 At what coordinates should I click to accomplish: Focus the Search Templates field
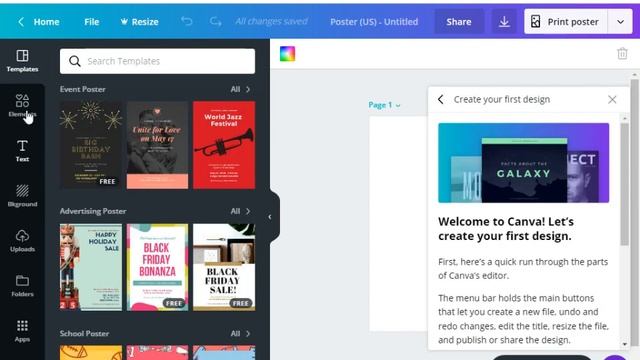click(158, 61)
